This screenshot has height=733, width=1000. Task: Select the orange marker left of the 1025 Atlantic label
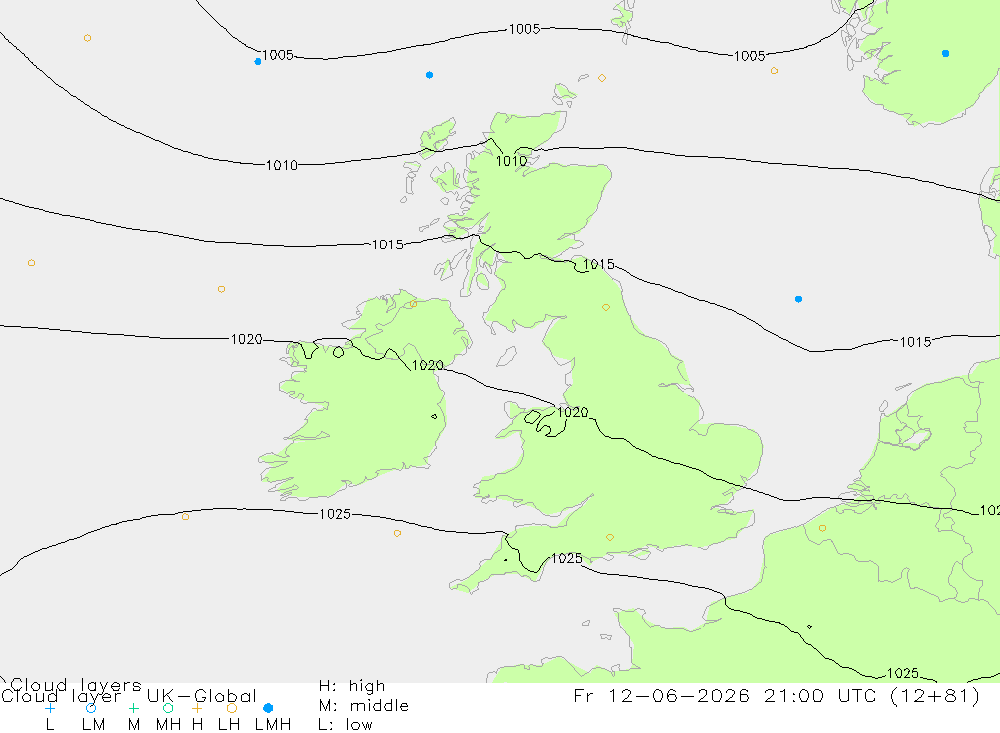point(185,517)
